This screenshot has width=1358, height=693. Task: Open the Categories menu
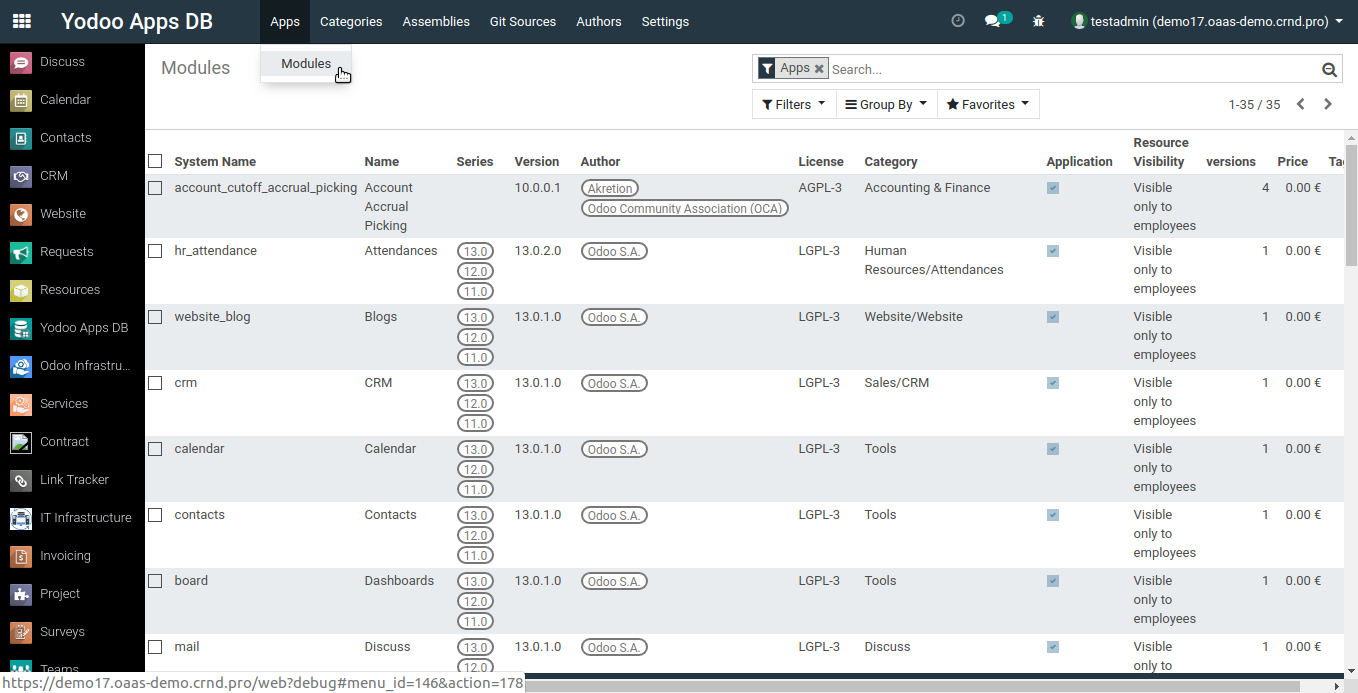coord(351,21)
